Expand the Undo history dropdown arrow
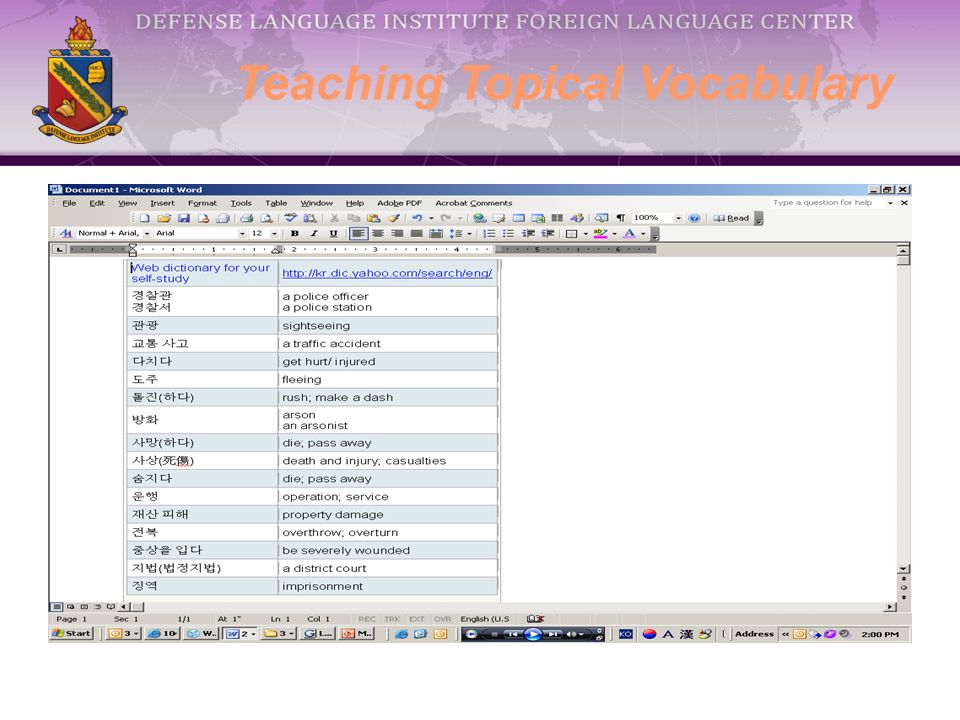Screen dimensions: 960x720 point(431,218)
